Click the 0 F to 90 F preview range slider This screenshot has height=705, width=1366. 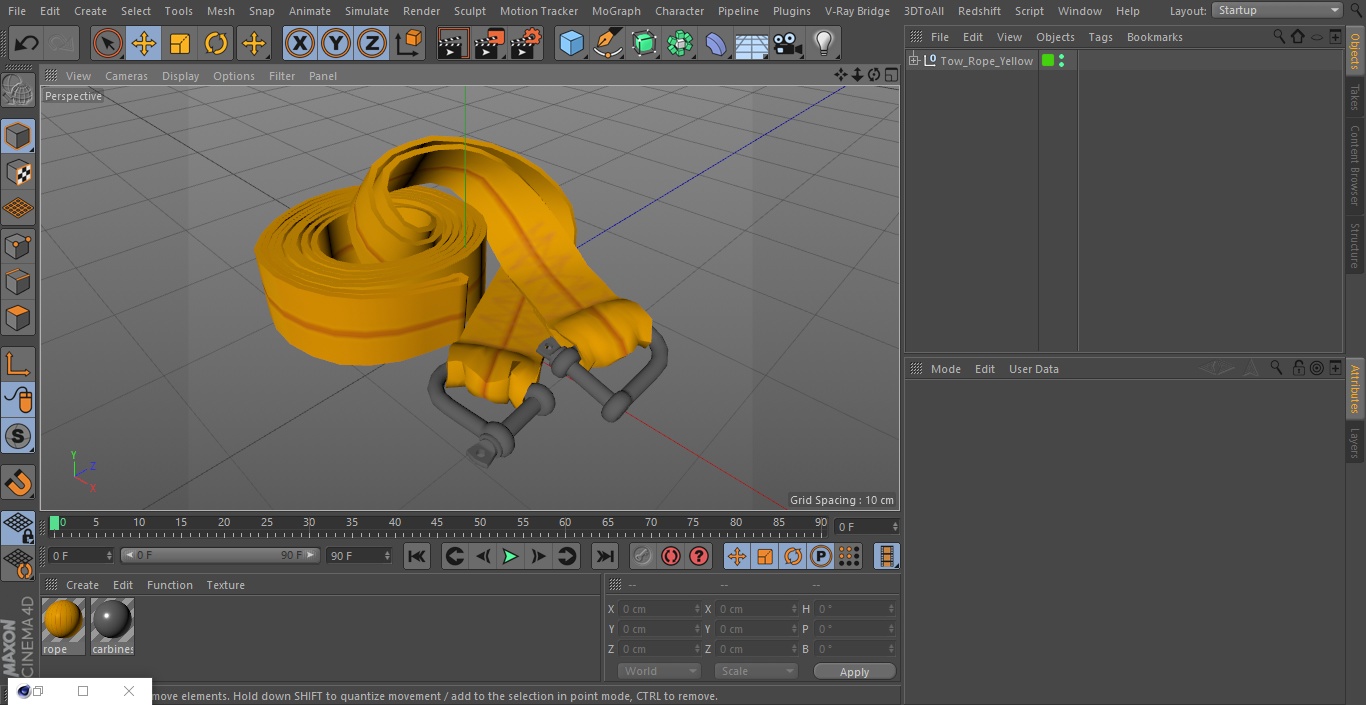(220, 555)
